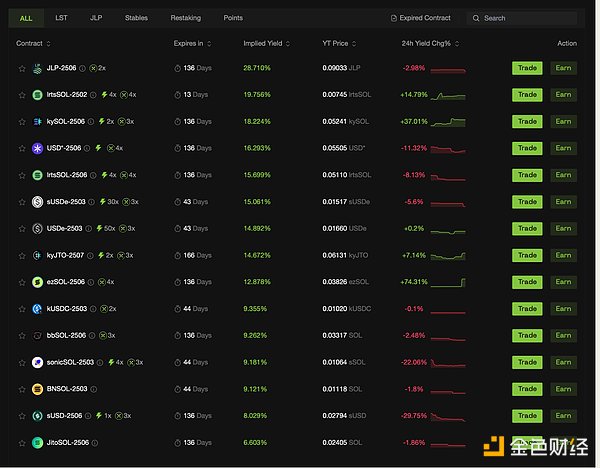Favorite the JLP-2506 contract star
This screenshot has height=468, width=600.
point(22,68)
